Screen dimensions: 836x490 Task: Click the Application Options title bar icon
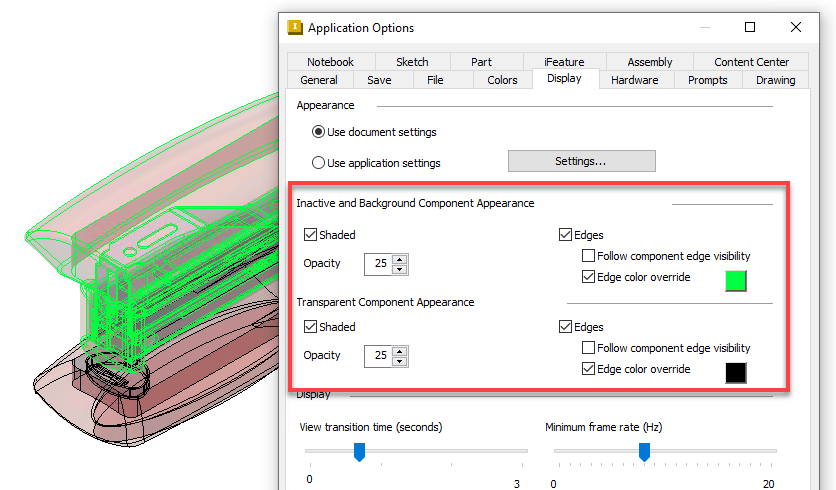295,27
